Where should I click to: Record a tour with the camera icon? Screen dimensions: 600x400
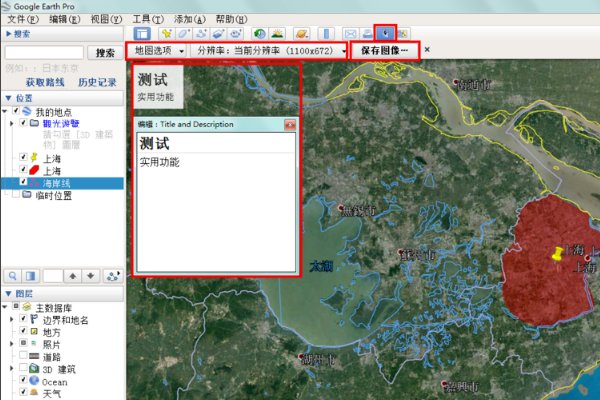(236, 34)
